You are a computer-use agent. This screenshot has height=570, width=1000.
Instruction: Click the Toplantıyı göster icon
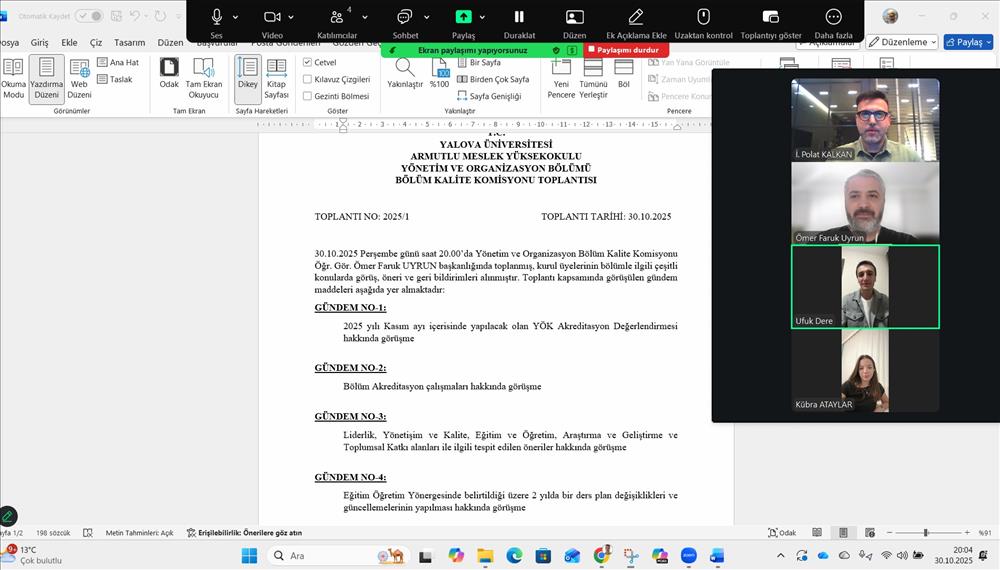click(770, 17)
